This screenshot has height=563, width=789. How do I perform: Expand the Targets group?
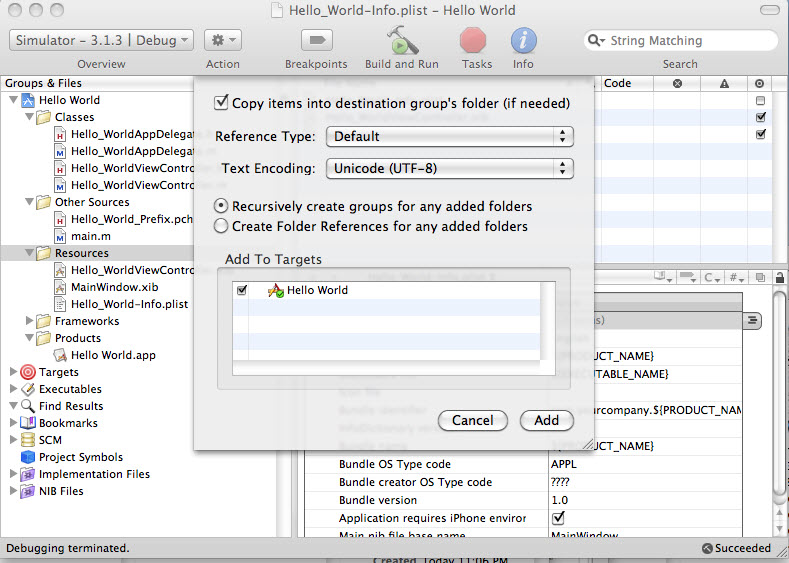click(x=14, y=372)
